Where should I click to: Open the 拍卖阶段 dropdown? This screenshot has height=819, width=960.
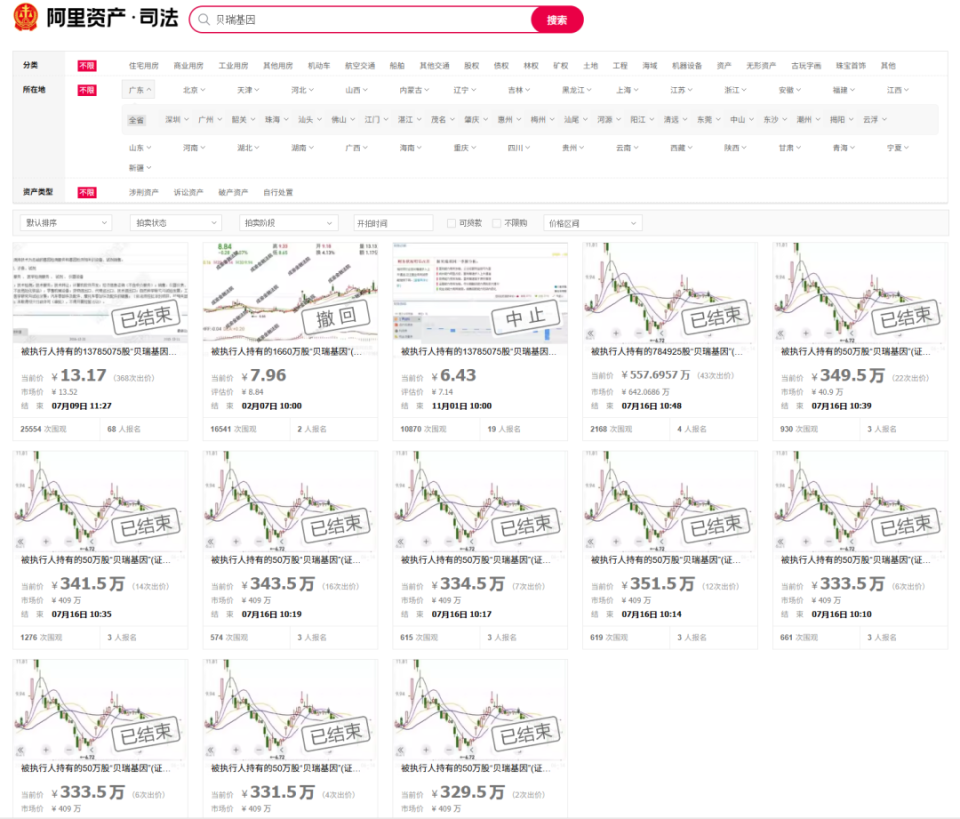pyautogui.click(x=288, y=223)
